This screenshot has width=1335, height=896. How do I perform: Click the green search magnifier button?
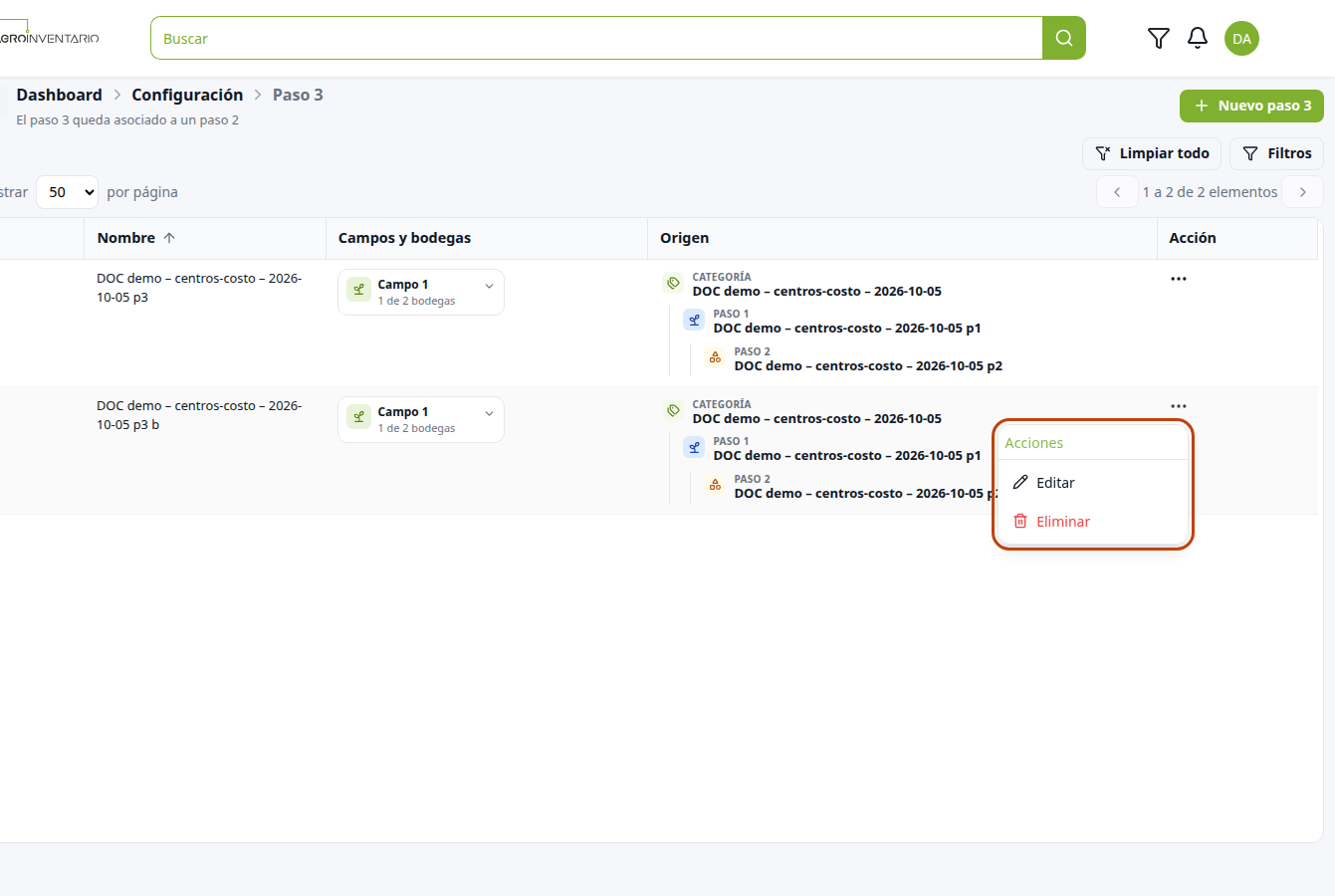click(1064, 38)
